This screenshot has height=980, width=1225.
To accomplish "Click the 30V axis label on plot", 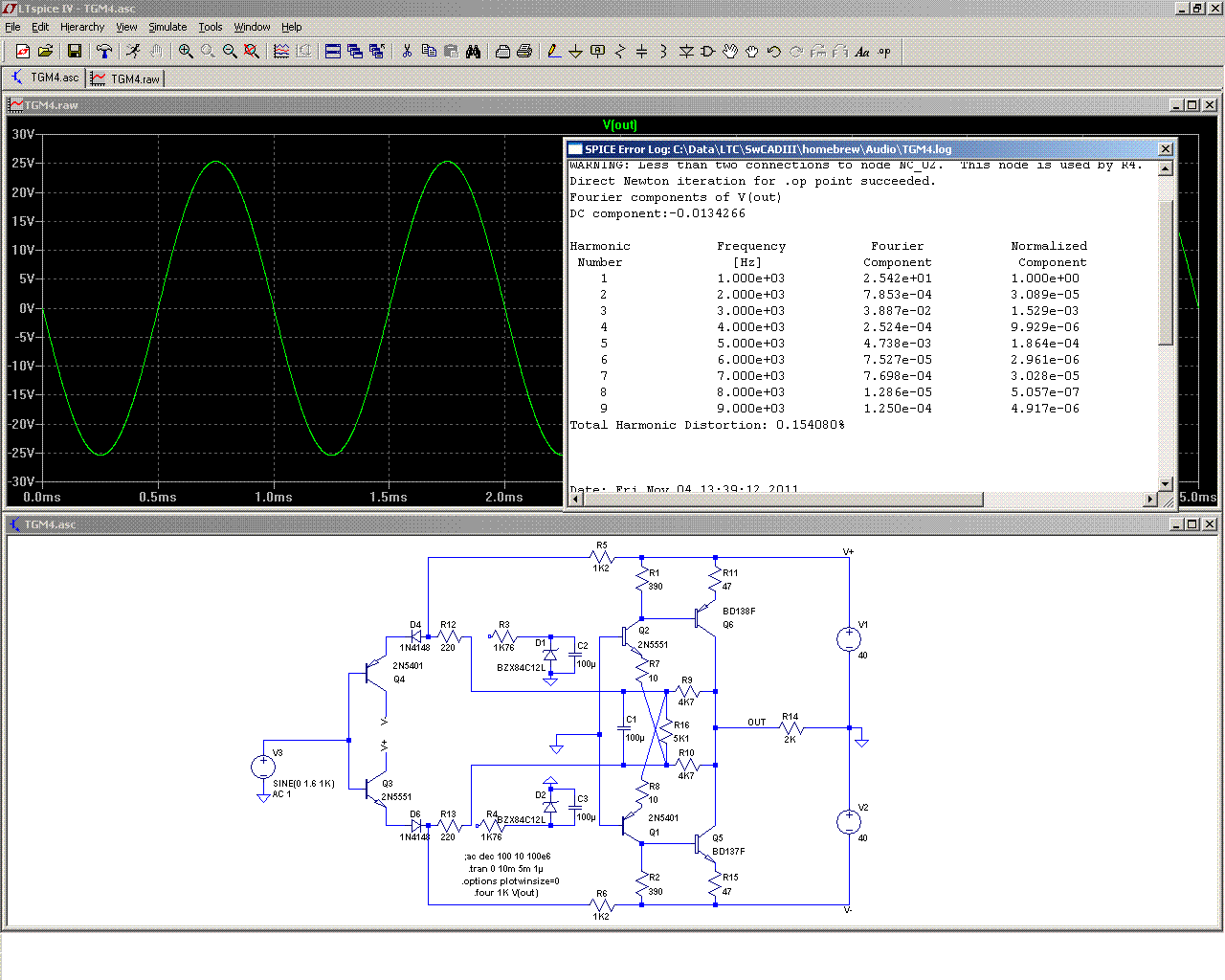I will pos(23,135).
